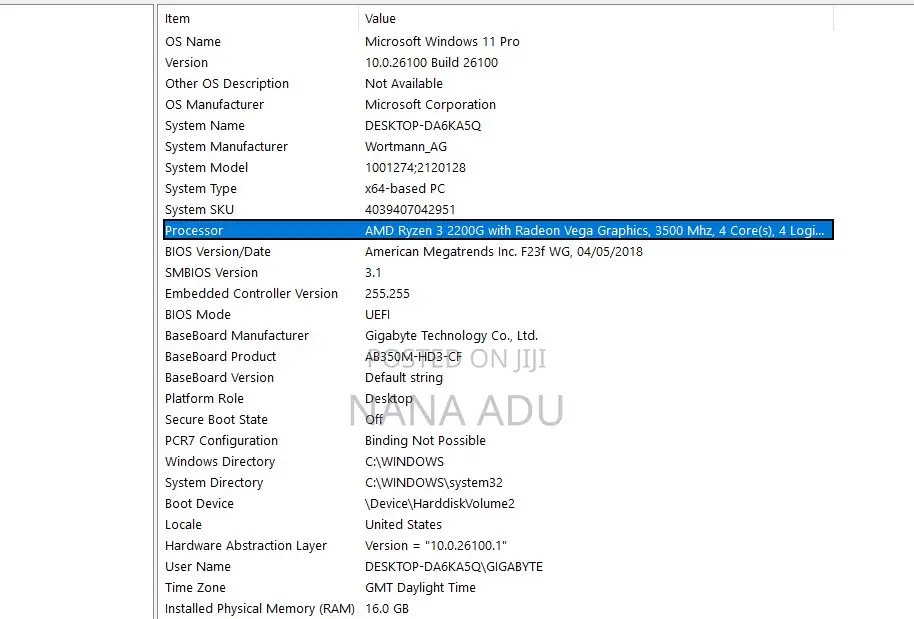Click the value DESKTOP-DA6KA5Q\GIGABYTE
This screenshot has width=914, height=619.
tap(454, 567)
